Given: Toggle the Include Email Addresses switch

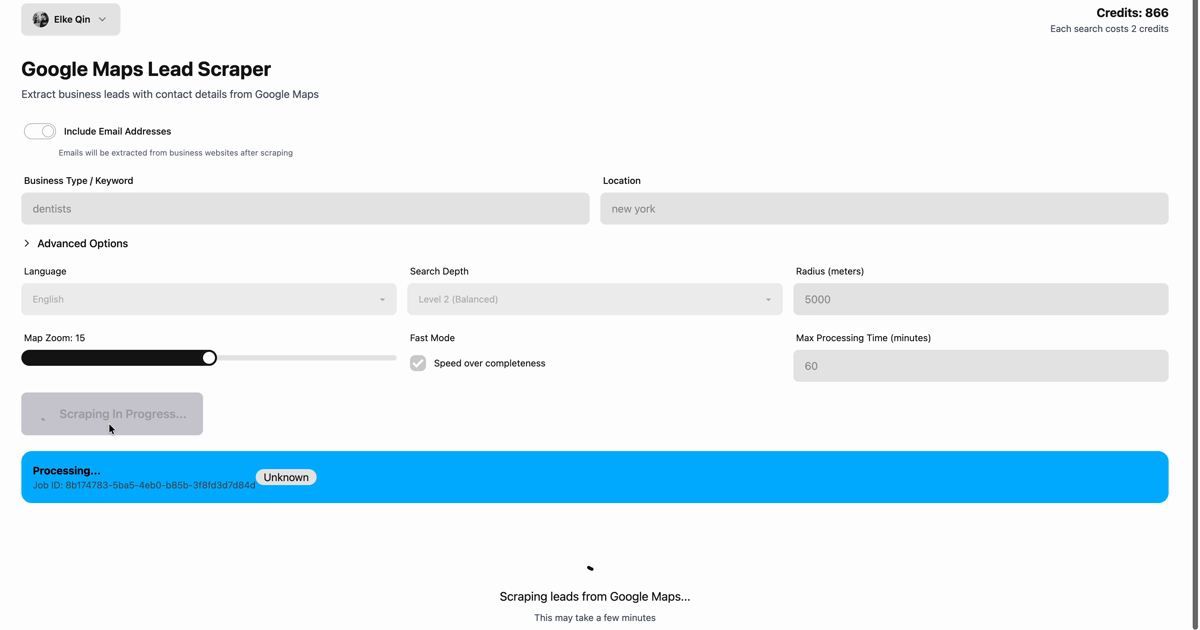Looking at the screenshot, I should pyautogui.click(x=40, y=131).
